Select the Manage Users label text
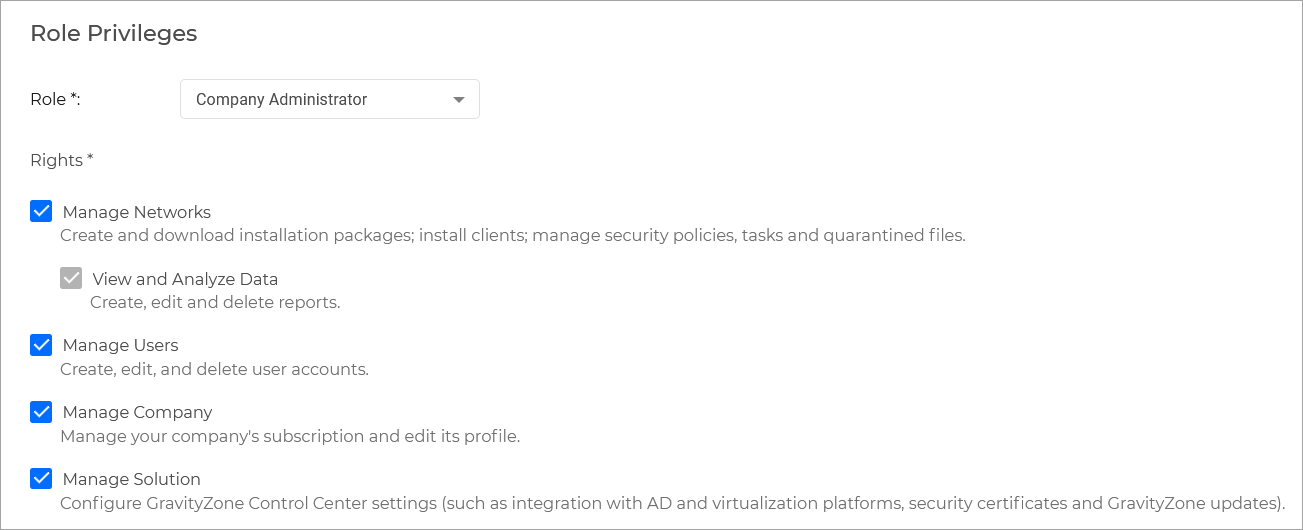The height and width of the screenshot is (530, 1303). [120, 345]
